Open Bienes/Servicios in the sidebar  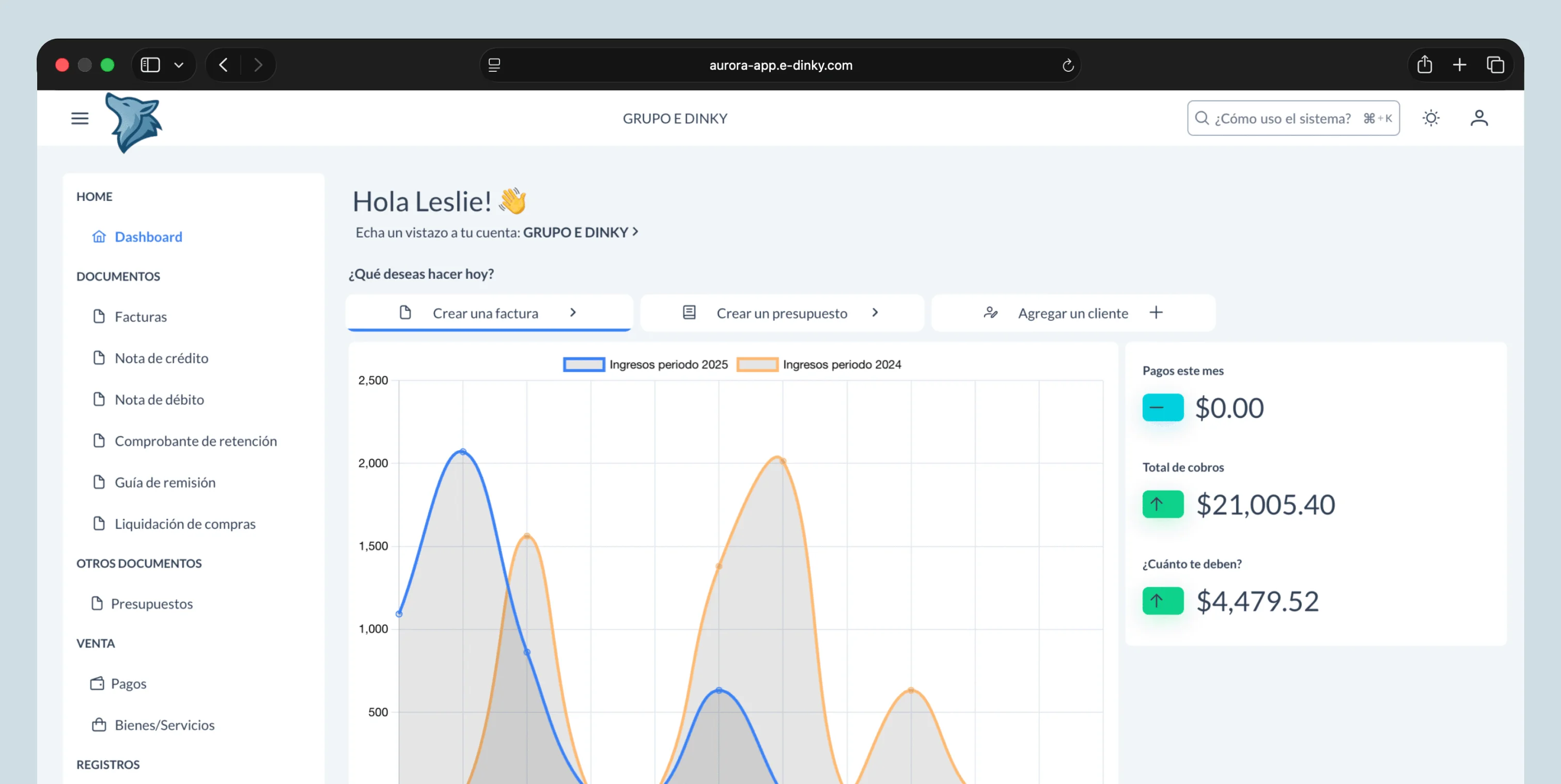pyautogui.click(x=165, y=725)
